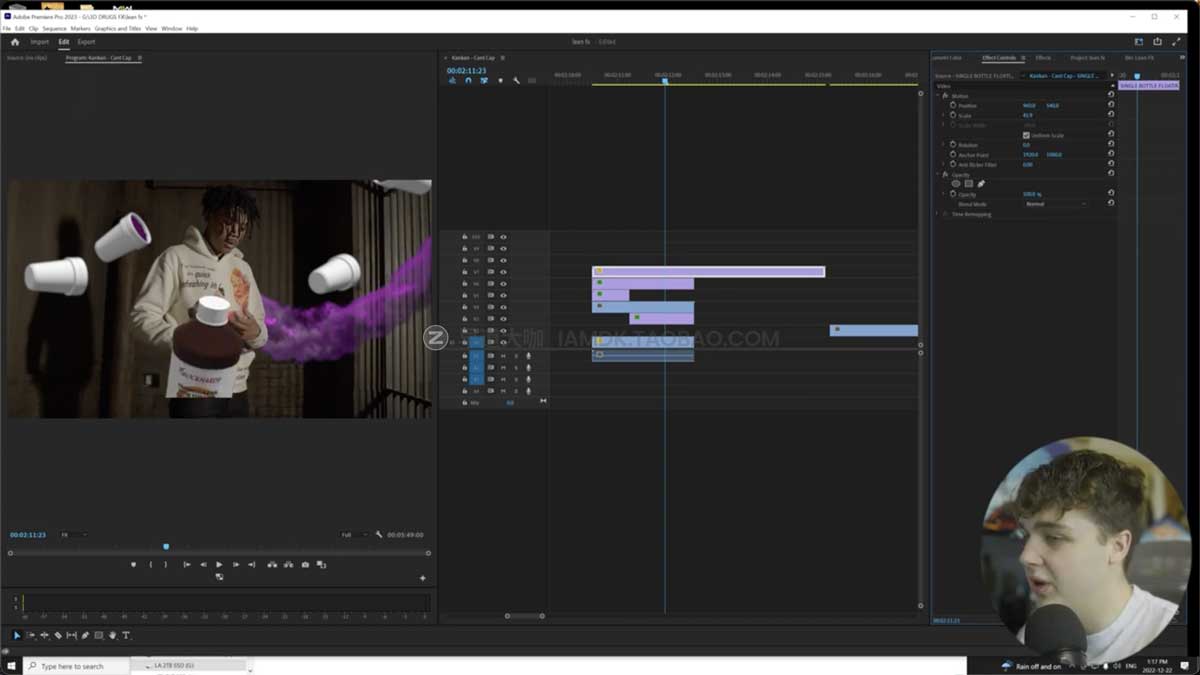
Task: Open Program Monitor zoom level Fit dropdown
Action: (72, 535)
